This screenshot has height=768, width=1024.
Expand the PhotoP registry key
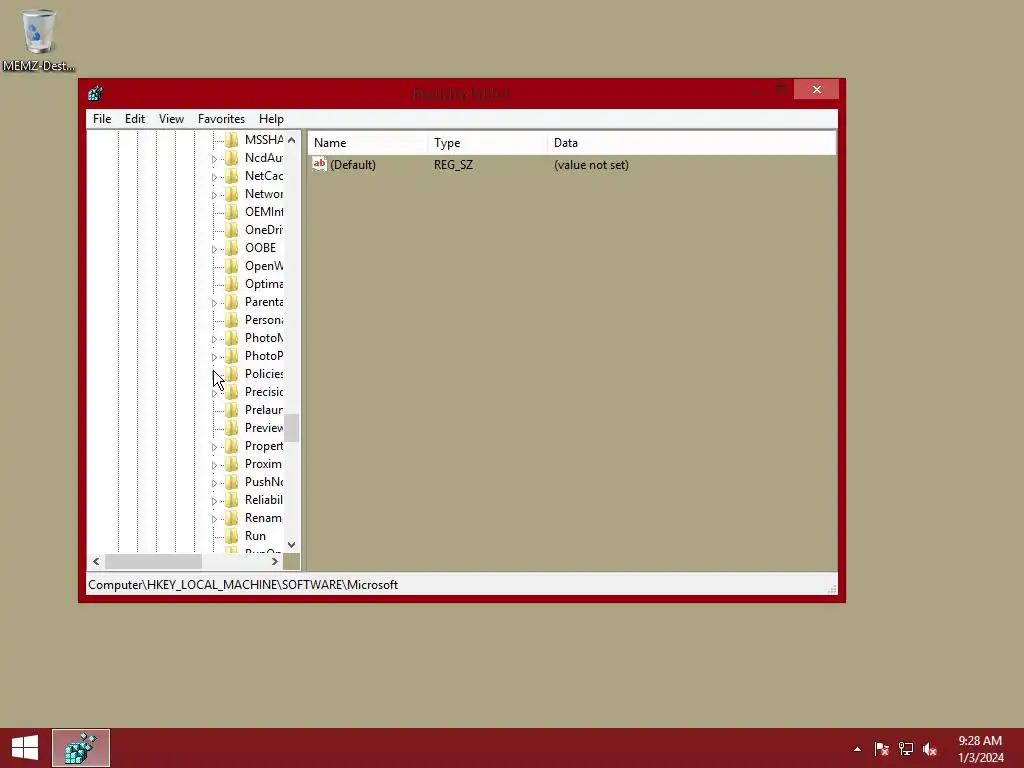[x=214, y=357]
